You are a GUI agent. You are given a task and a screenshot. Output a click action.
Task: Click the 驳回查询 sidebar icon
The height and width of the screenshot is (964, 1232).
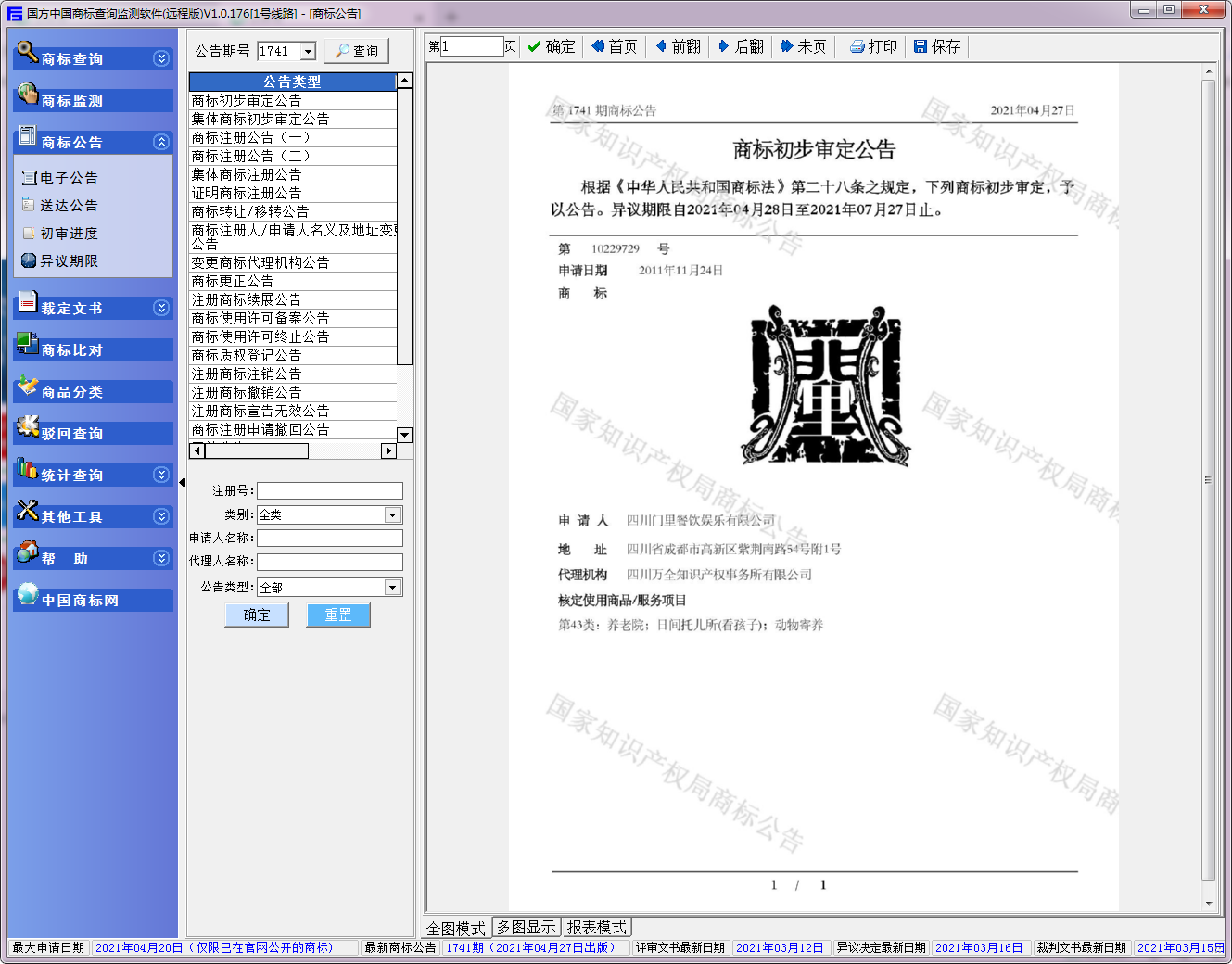(x=27, y=427)
